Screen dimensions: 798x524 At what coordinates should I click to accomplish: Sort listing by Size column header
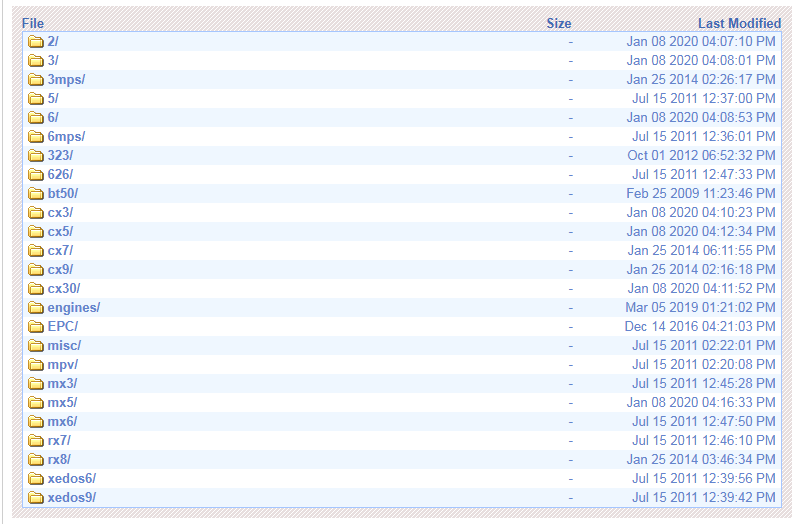[559, 23]
